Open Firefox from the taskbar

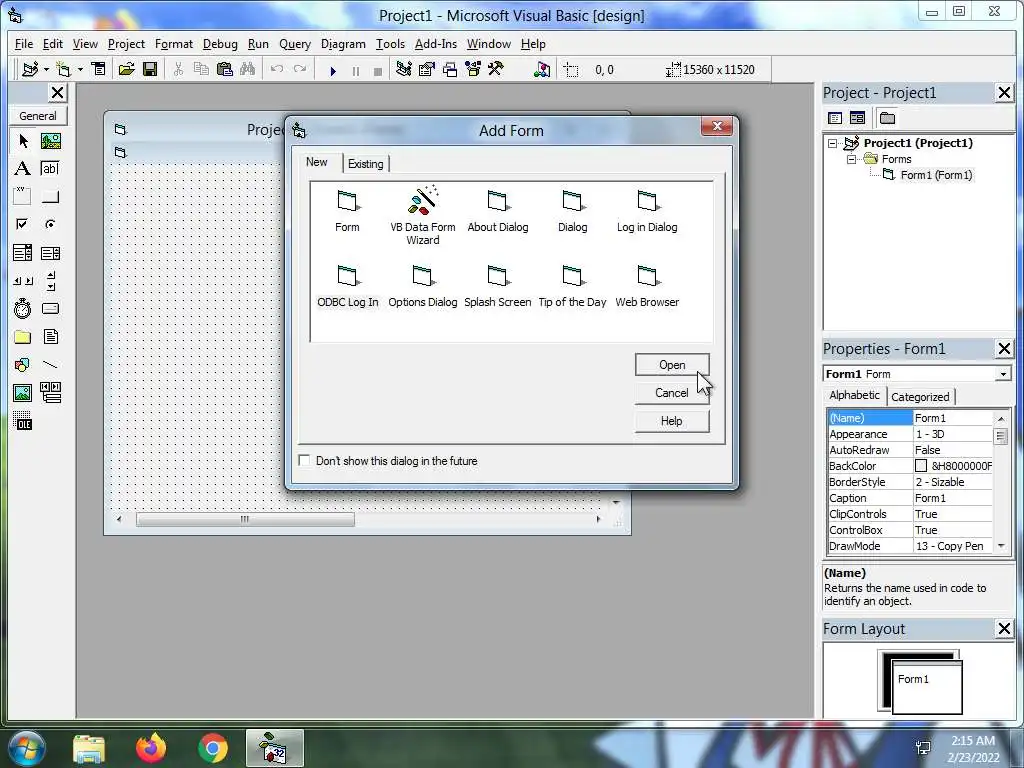[151, 748]
